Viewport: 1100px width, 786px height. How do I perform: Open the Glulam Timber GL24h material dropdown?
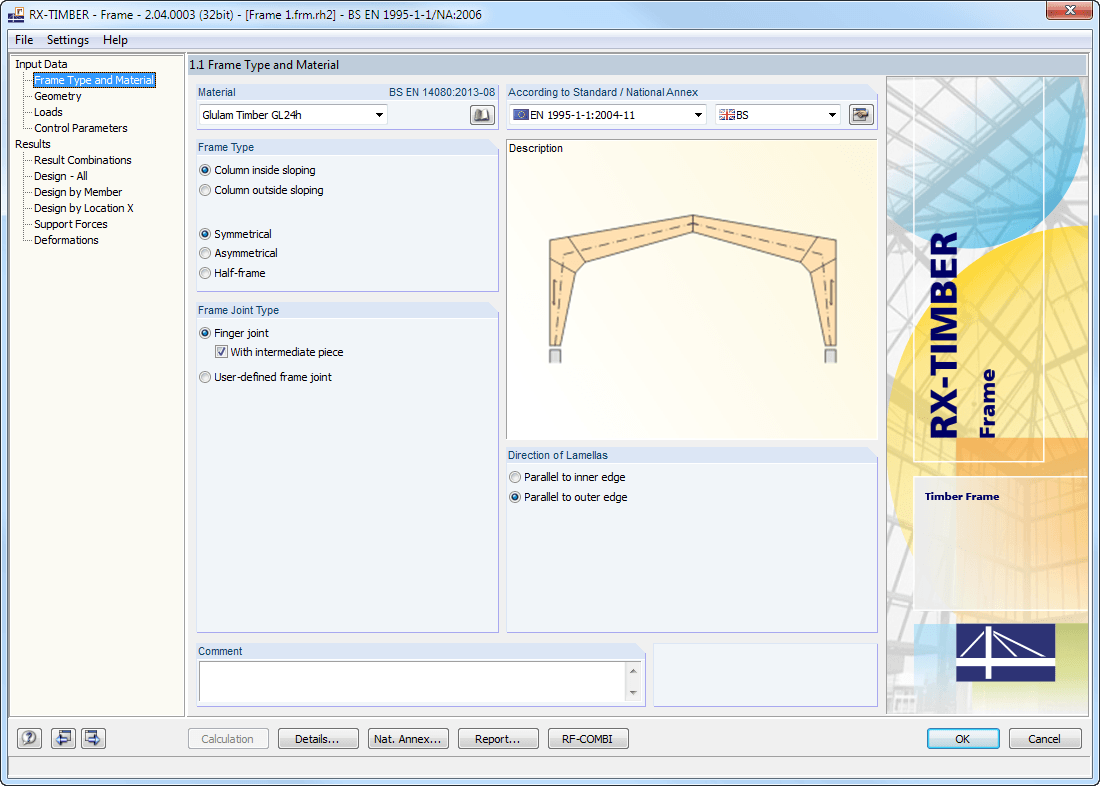[x=380, y=114]
